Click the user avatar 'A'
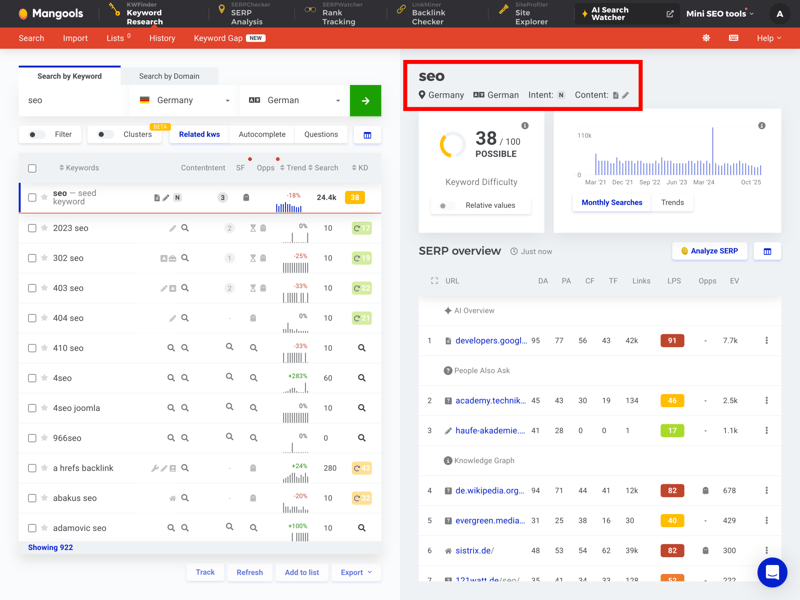This screenshot has width=800, height=600. point(779,14)
